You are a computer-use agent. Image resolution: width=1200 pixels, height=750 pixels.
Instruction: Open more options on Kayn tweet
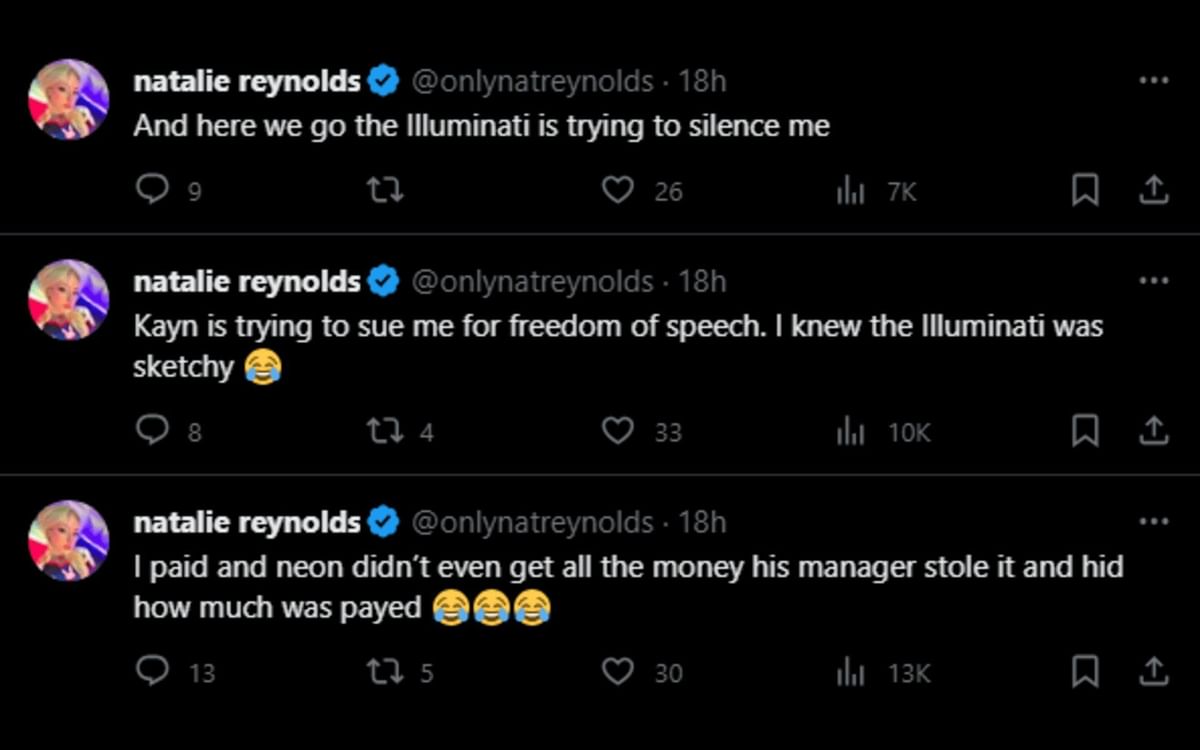(x=1153, y=281)
